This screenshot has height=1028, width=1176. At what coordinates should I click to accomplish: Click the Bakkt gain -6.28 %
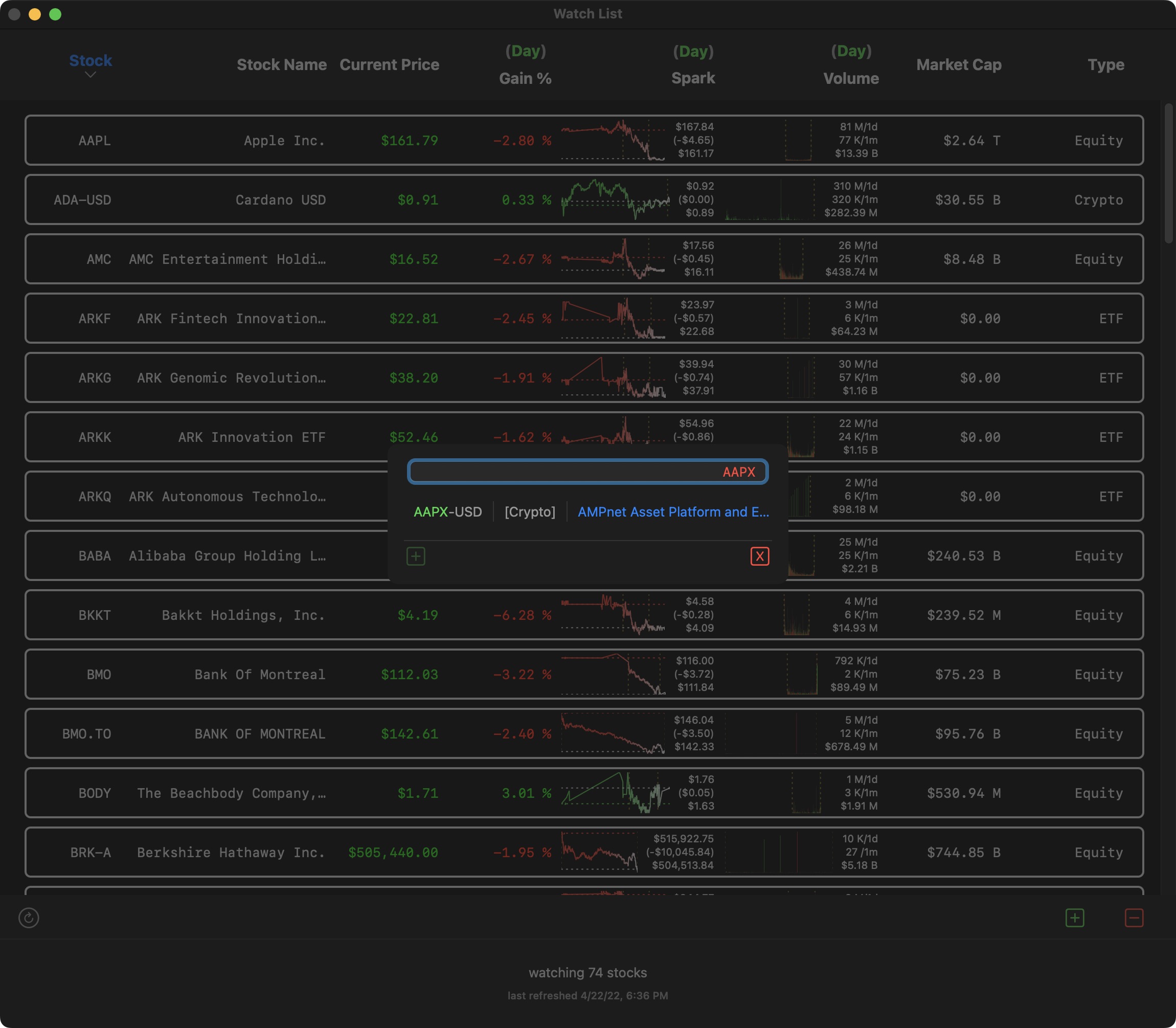point(523,615)
